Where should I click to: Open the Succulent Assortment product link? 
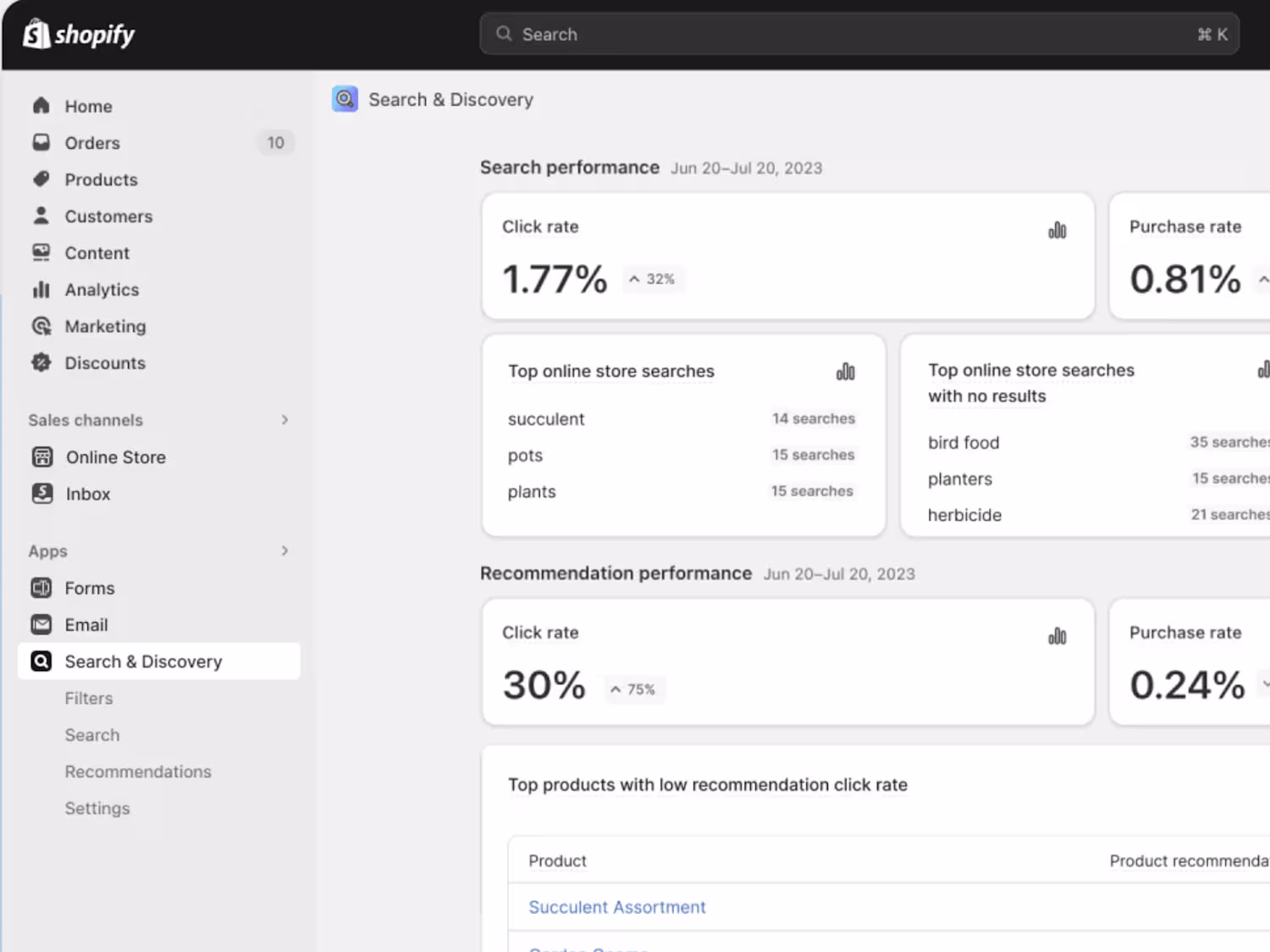point(617,907)
